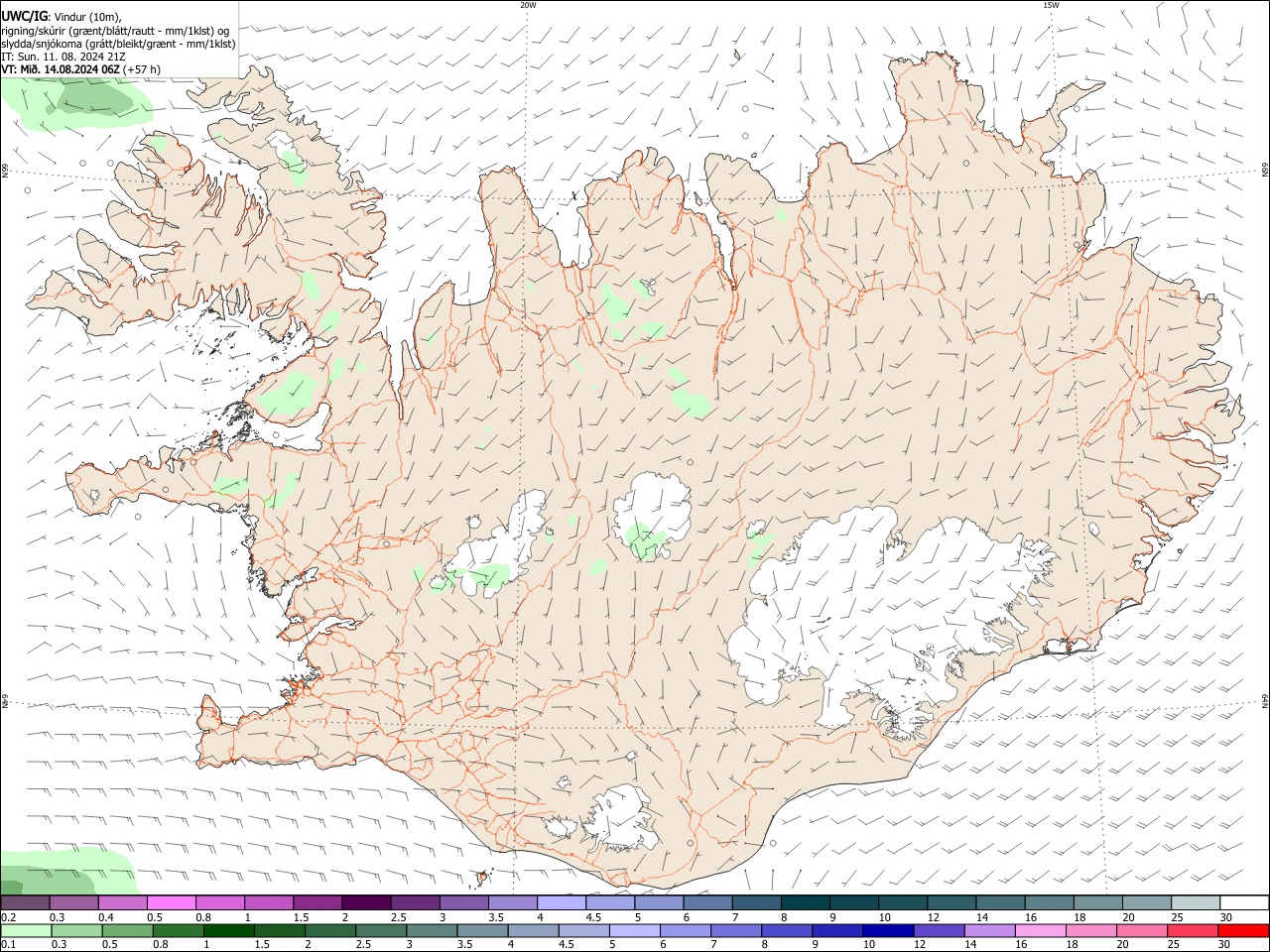The image size is (1270, 952).
Task: Click the '66N' latitude label on the right edge
Action: pos(1265,170)
